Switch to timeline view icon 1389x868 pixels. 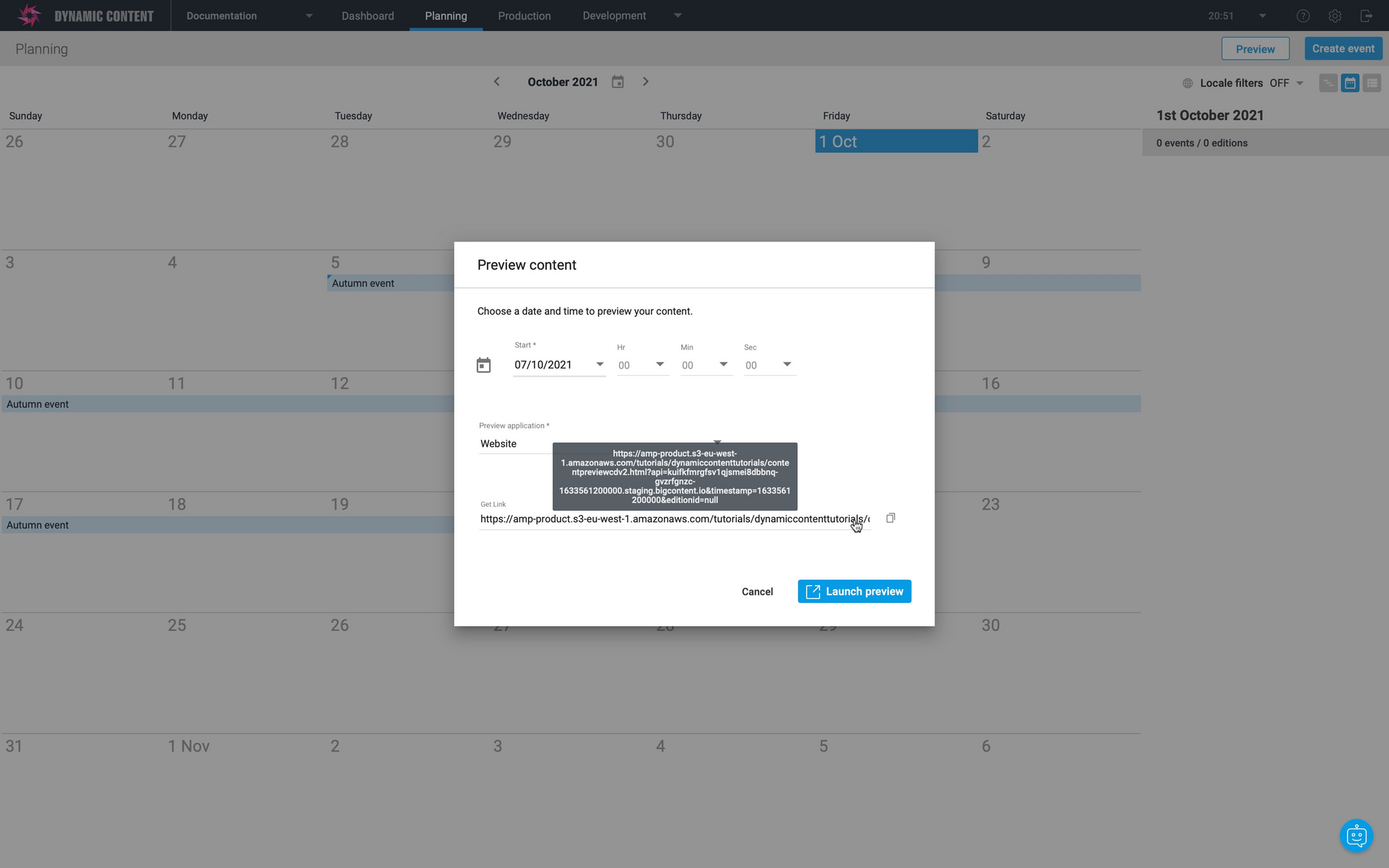click(x=1328, y=83)
